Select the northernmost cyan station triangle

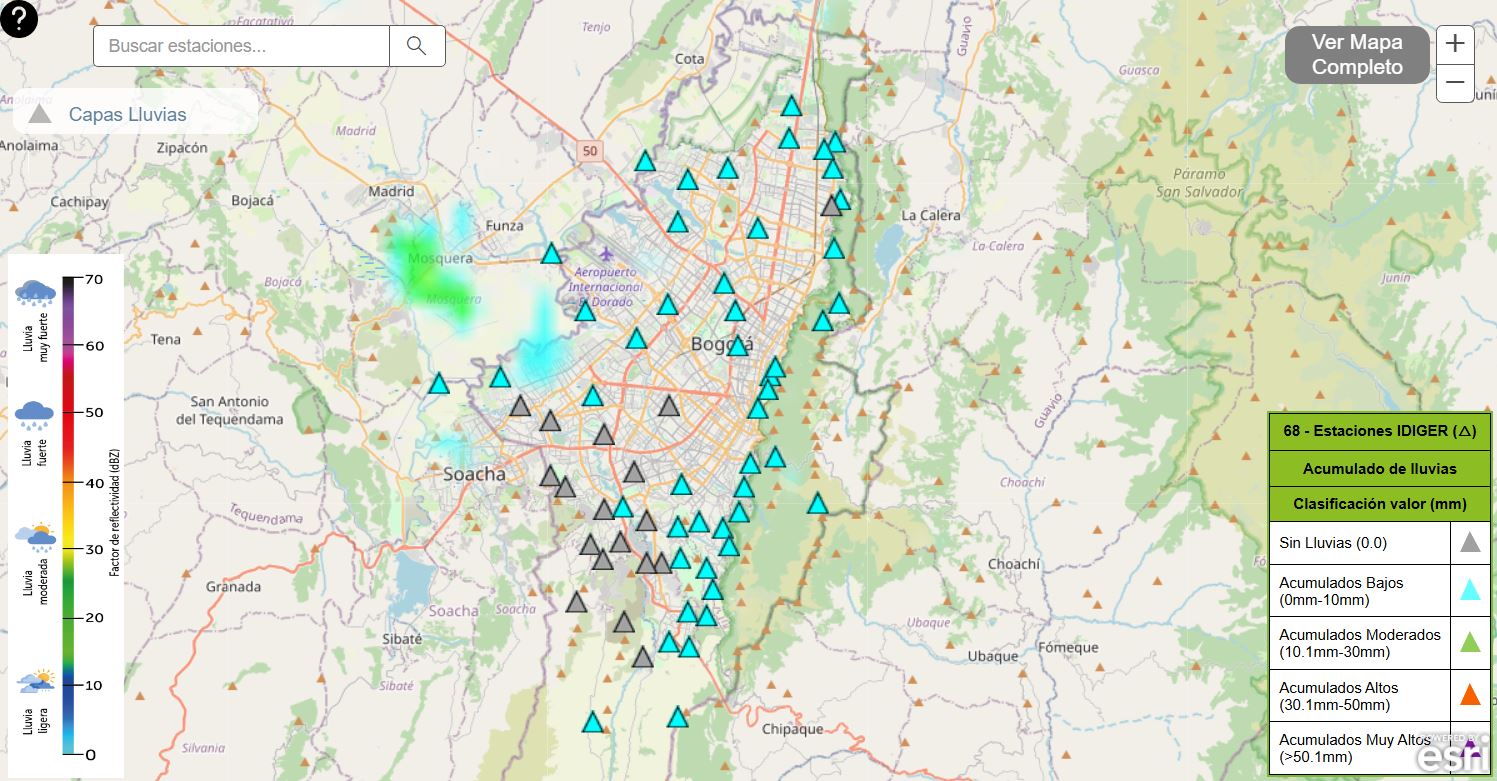coord(792,106)
